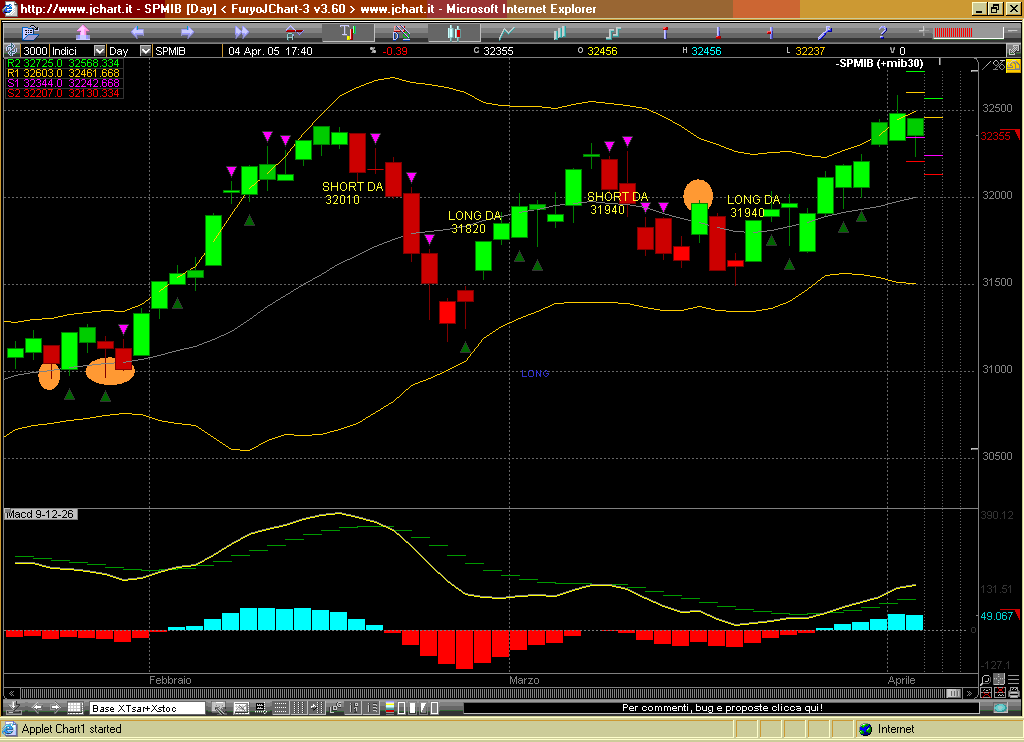Click the blue left arrow navigation icon
This screenshot has width=1024, height=742.
coord(135,32)
